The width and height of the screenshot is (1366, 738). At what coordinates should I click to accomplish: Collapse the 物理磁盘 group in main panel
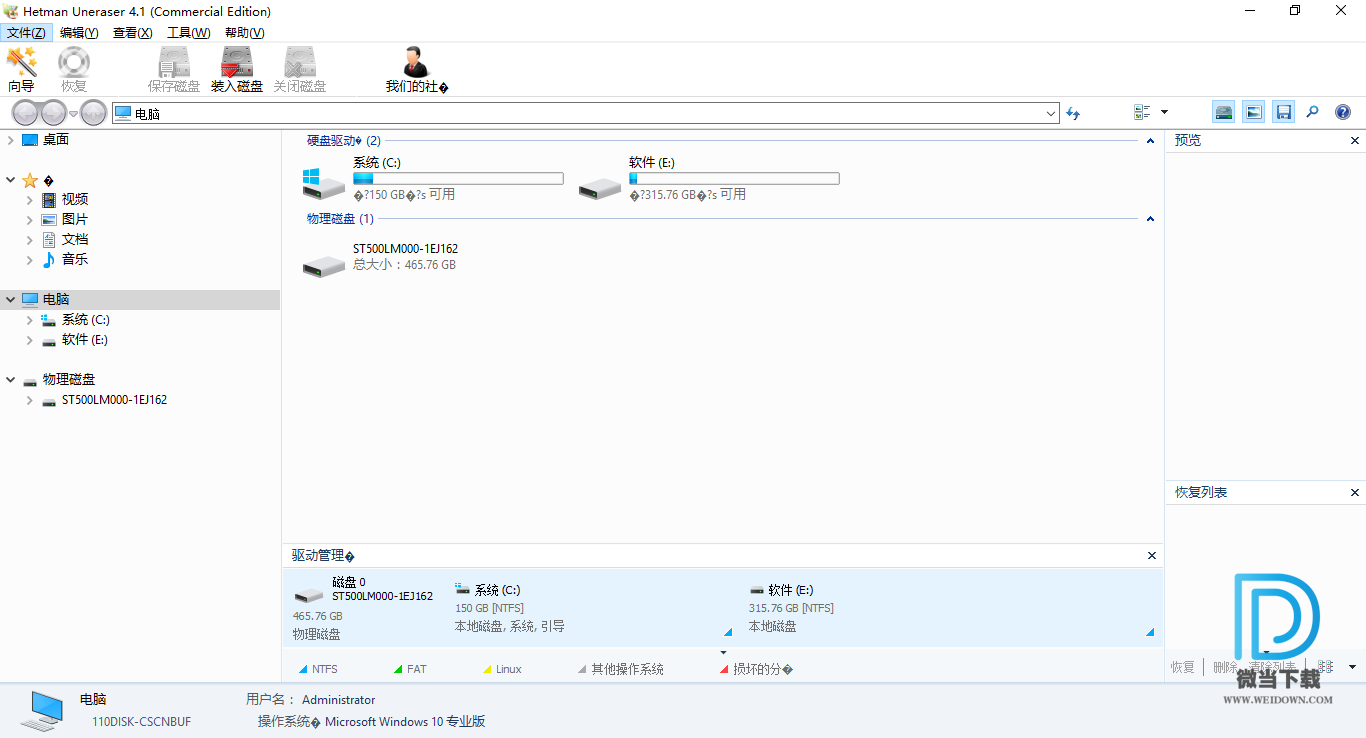point(1150,218)
